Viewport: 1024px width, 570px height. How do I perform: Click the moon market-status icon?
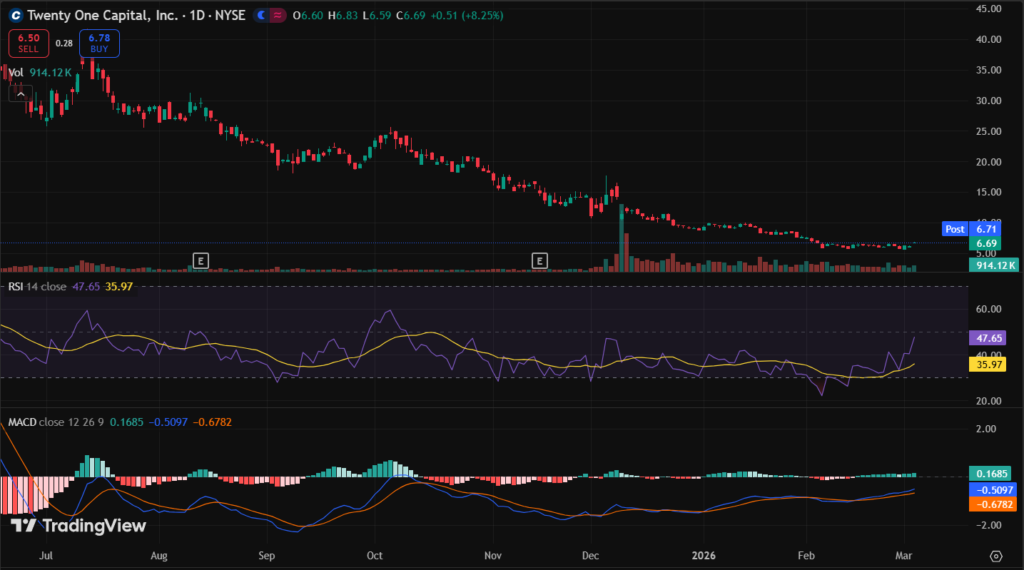click(x=261, y=16)
